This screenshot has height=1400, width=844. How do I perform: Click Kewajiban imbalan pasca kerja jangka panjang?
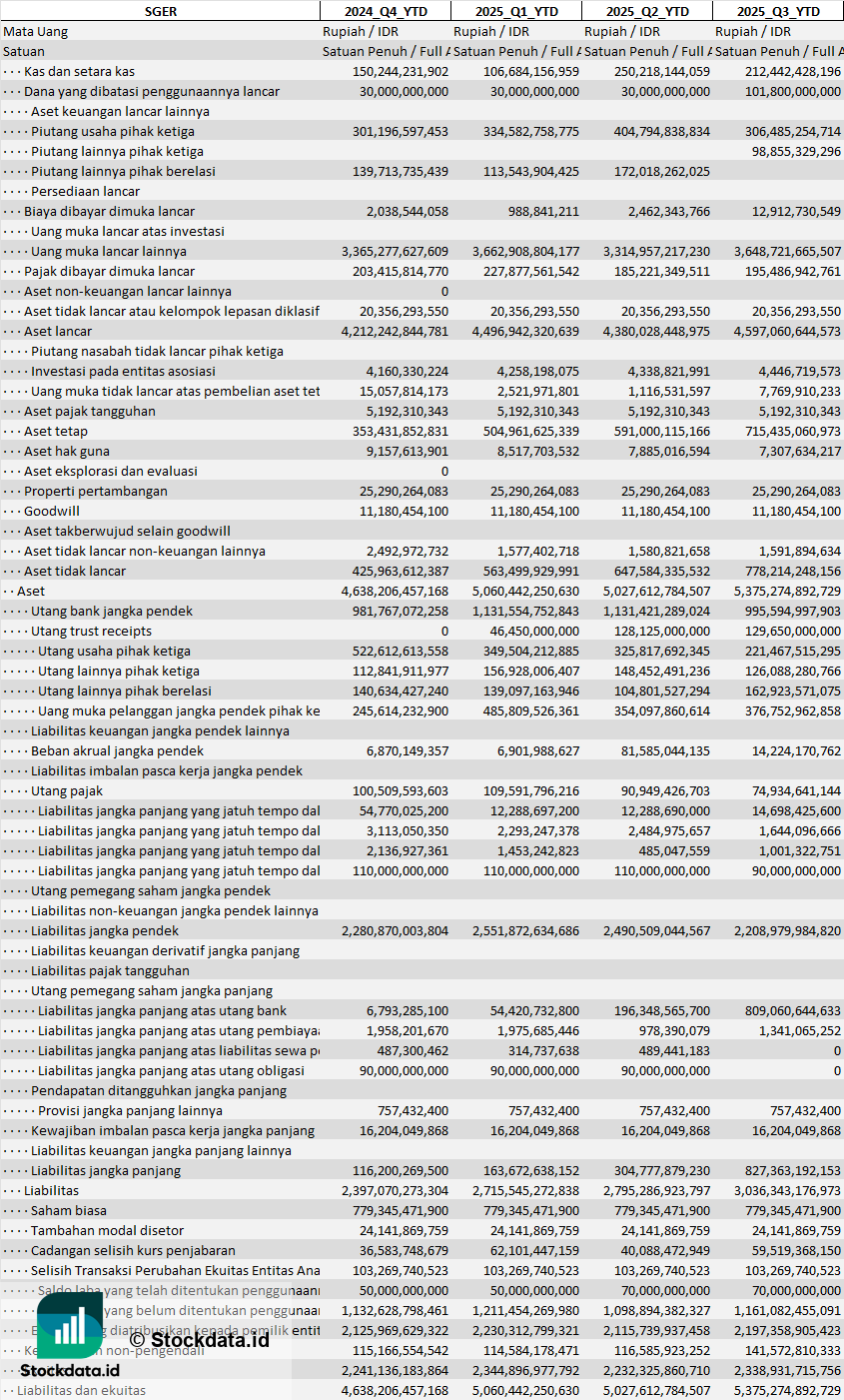pos(173,1130)
